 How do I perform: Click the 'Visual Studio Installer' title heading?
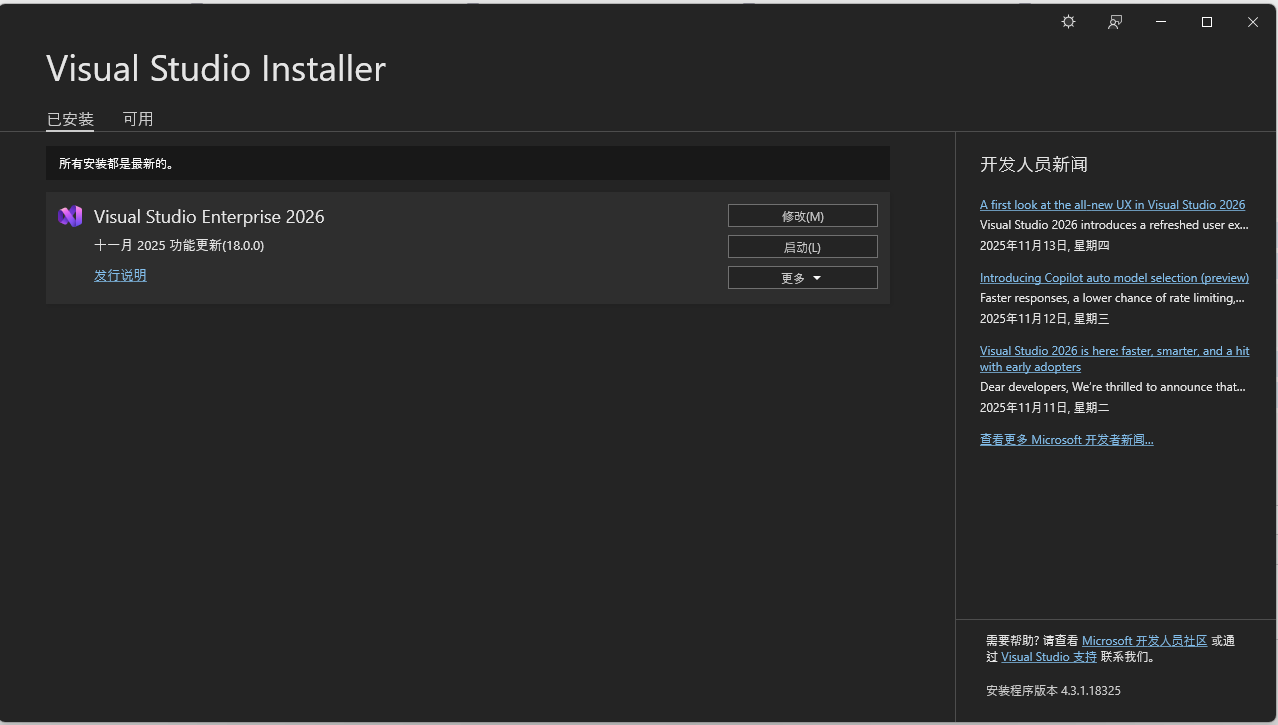(x=216, y=69)
